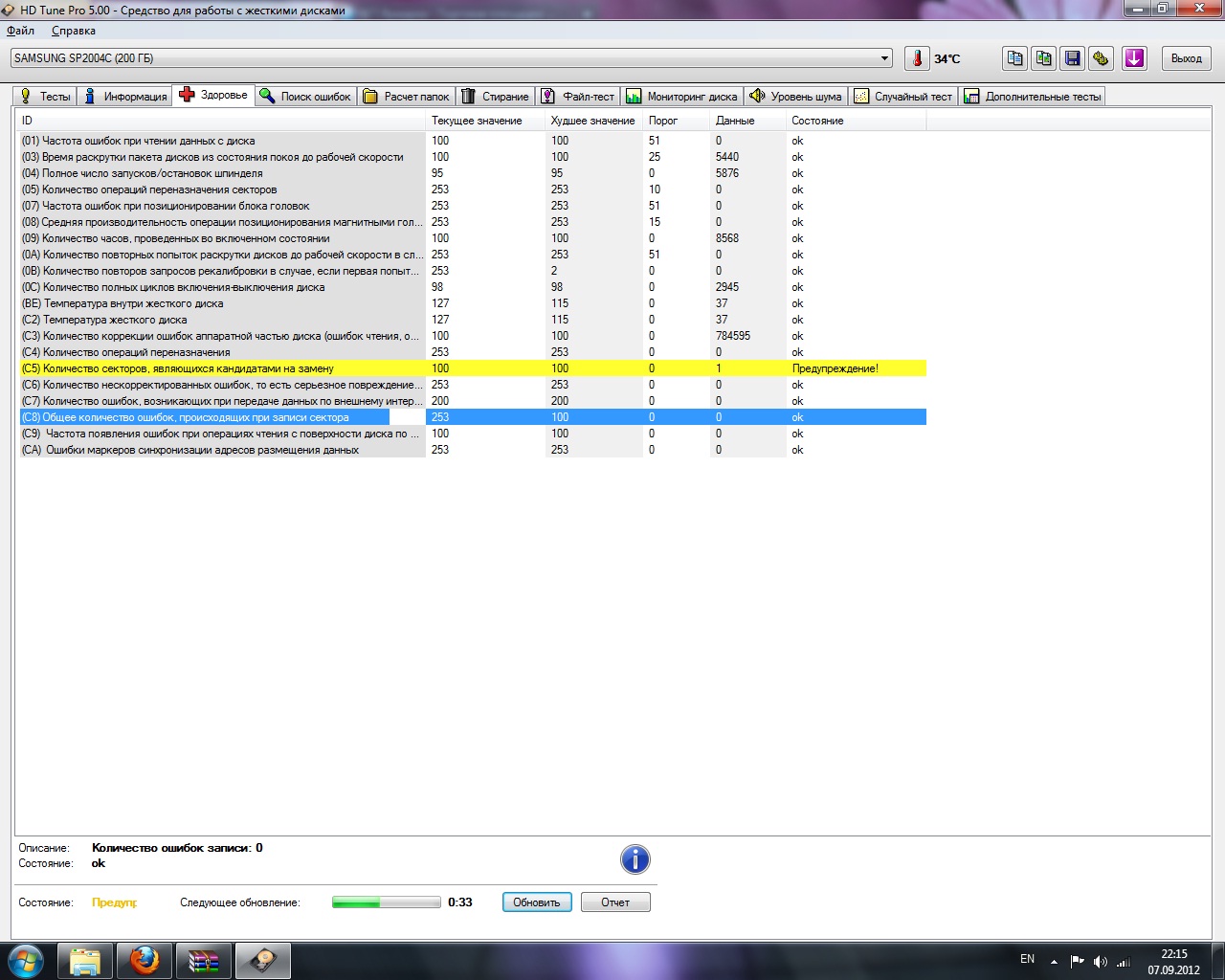Show hidden system tray icons arrow

point(1054,961)
